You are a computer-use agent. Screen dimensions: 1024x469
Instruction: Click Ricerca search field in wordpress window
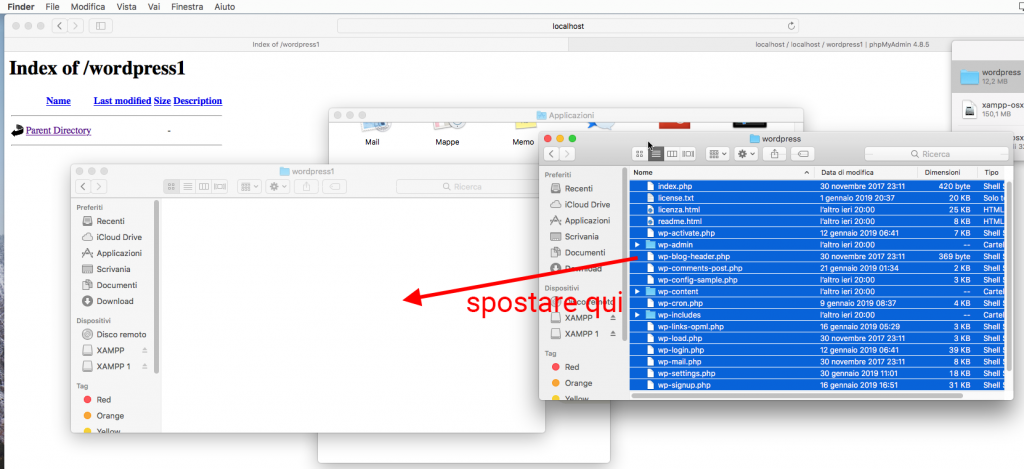935,154
